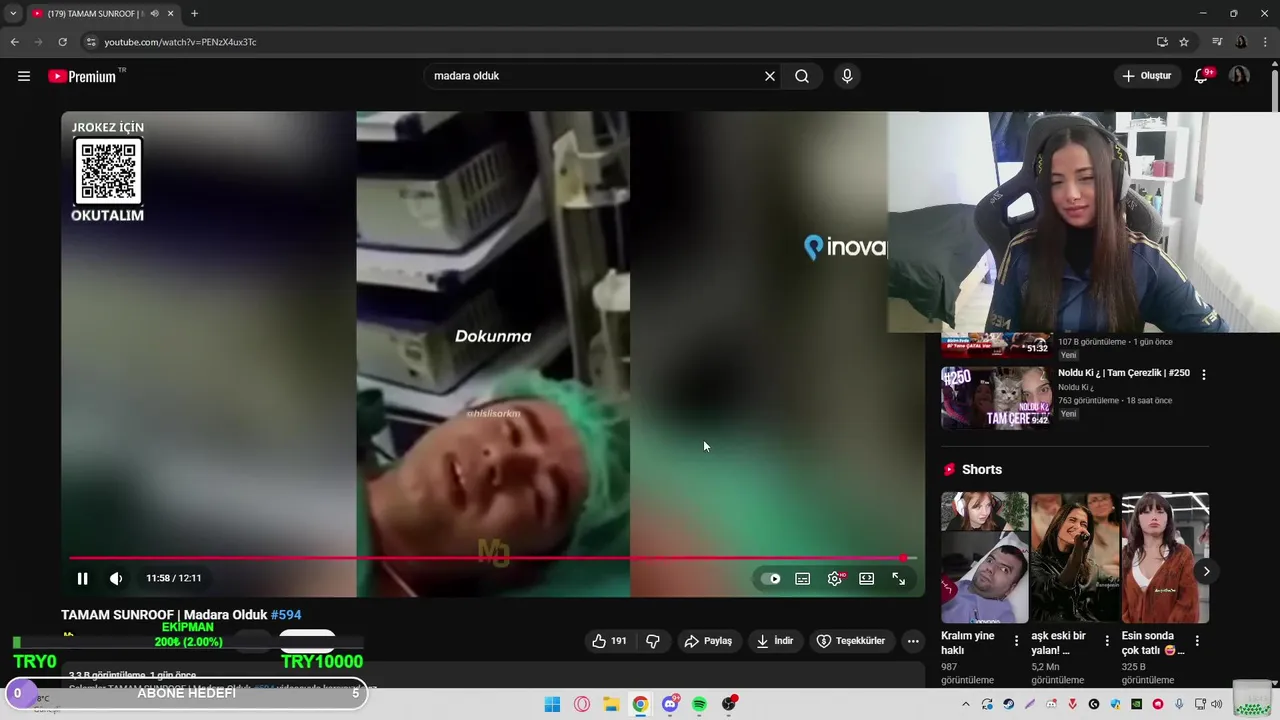The width and height of the screenshot is (1280, 720).
Task: Open the #594 hashtag link in title
Action: point(286,615)
